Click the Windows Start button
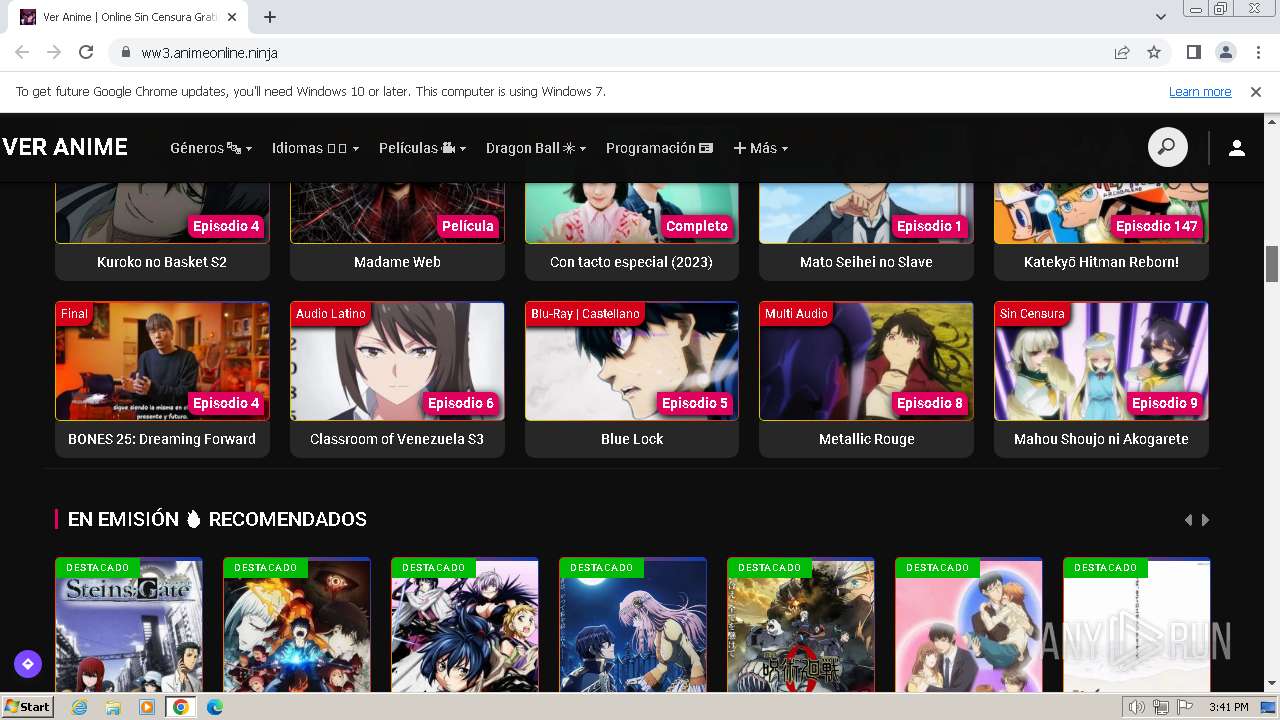 [x=27, y=707]
